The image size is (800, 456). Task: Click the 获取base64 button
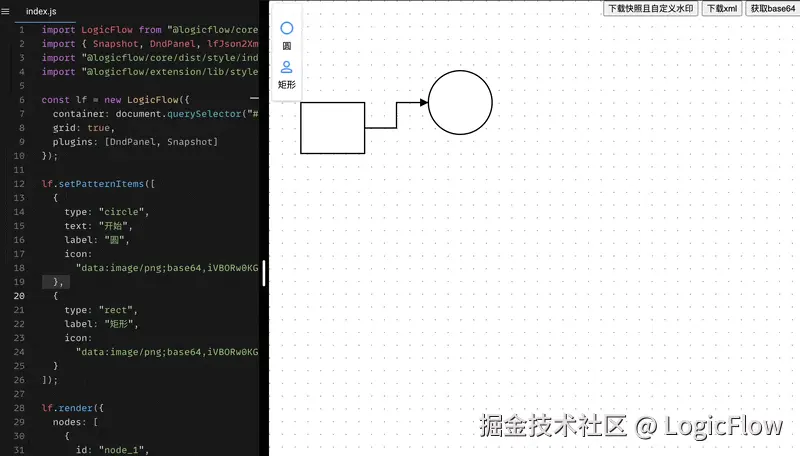tap(772, 9)
